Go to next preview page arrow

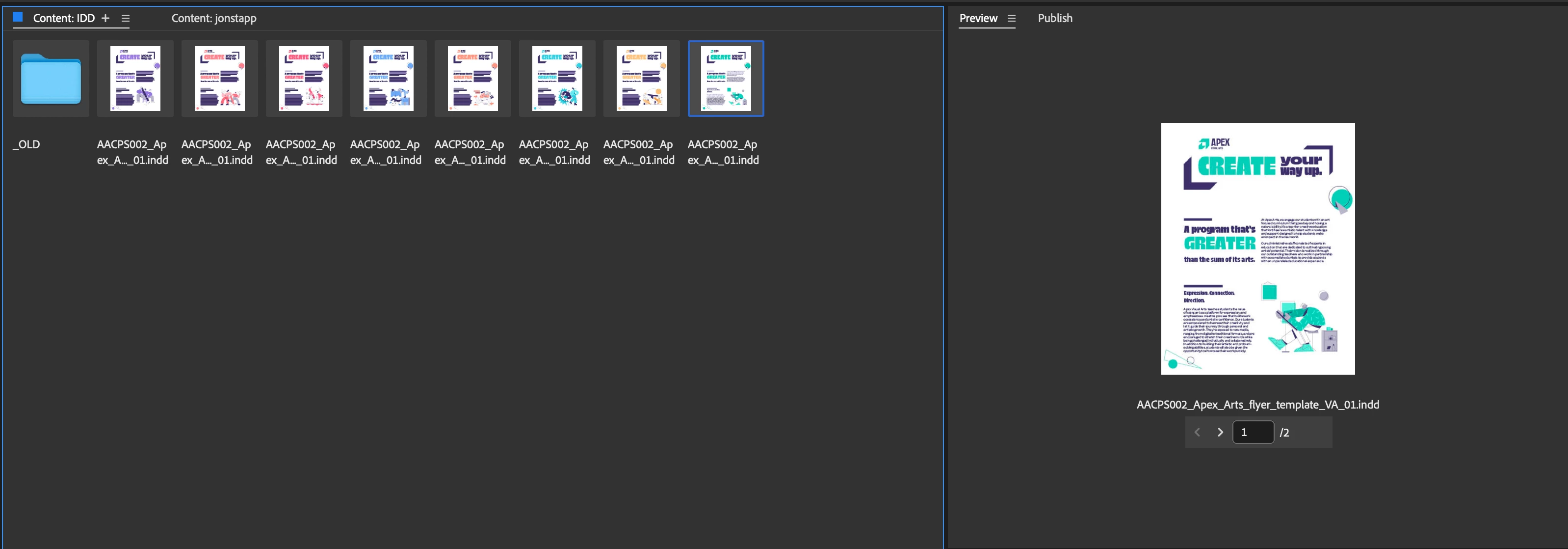coord(1220,432)
